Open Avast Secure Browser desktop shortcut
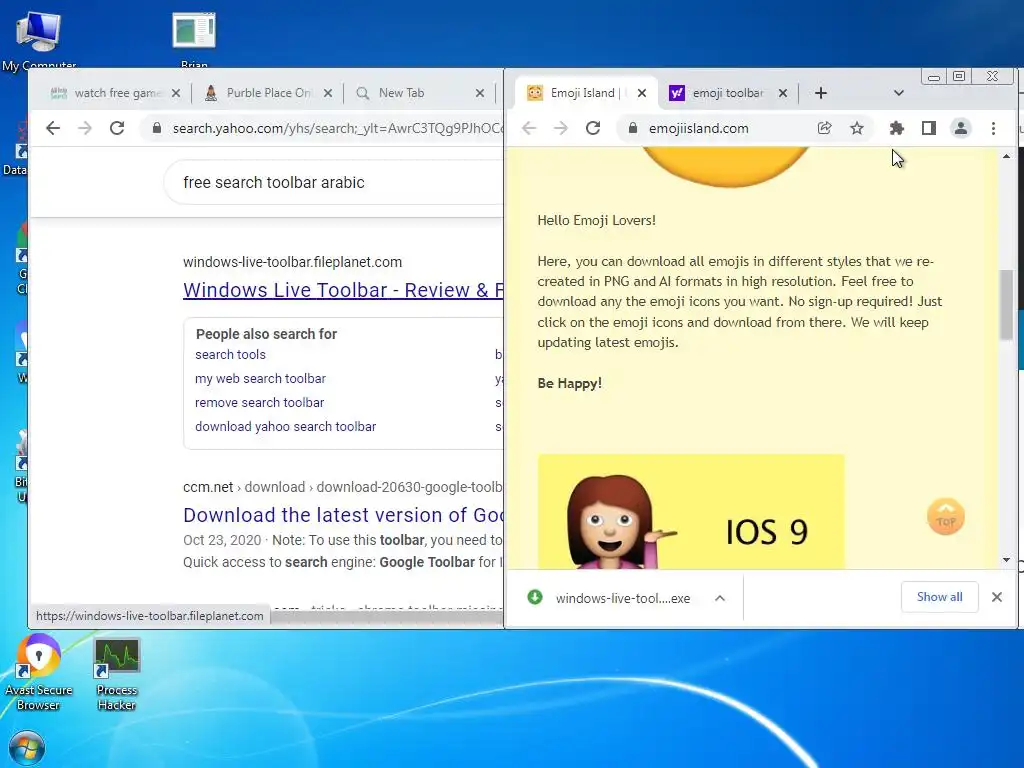The image size is (1024, 768). tap(39, 672)
